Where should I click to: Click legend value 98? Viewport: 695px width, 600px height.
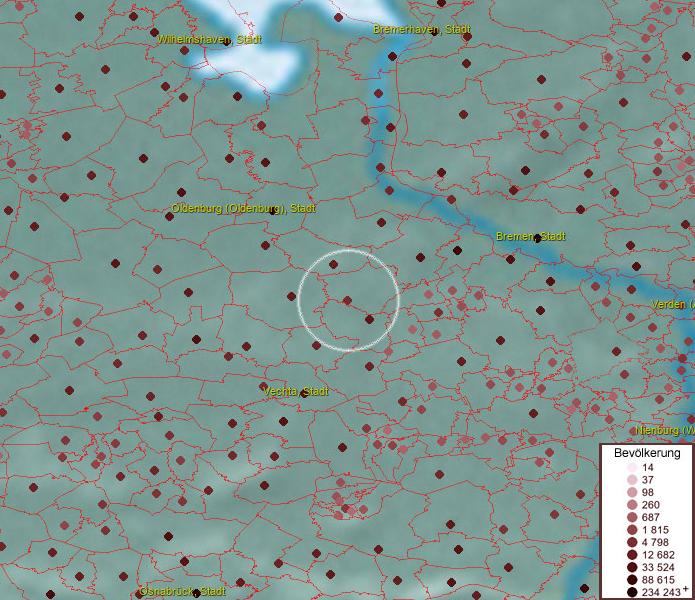pos(648,492)
